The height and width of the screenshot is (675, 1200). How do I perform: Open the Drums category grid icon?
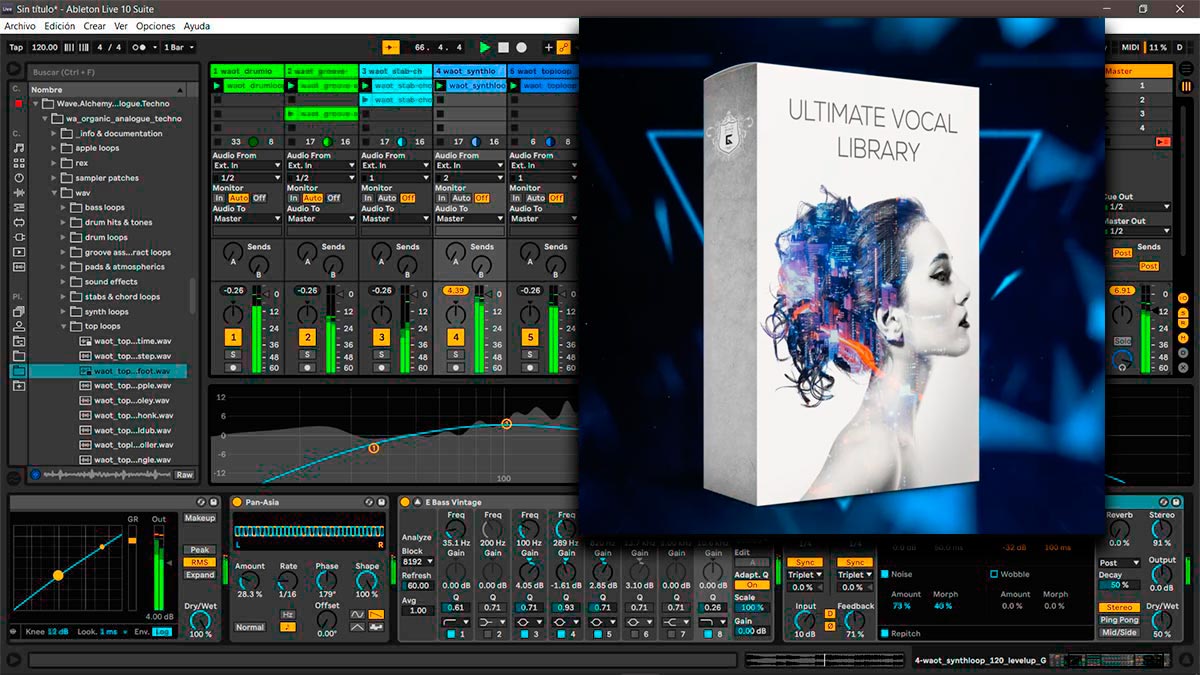pyautogui.click(x=19, y=162)
